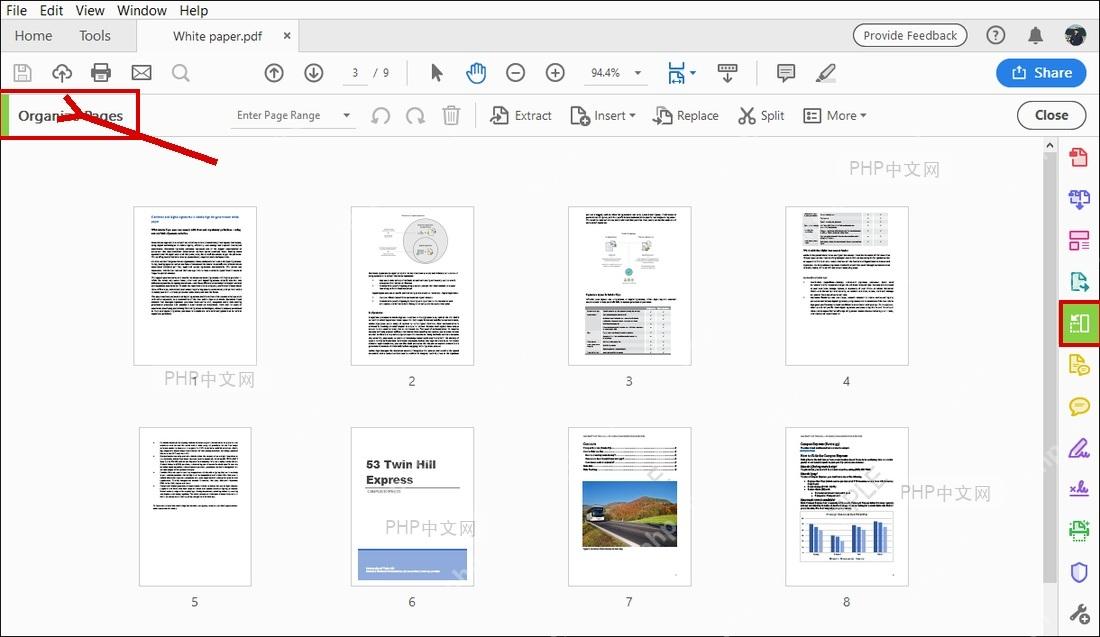Open the search magnifier icon
This screenshot has width=1100, height=637.
pos(181,73)
